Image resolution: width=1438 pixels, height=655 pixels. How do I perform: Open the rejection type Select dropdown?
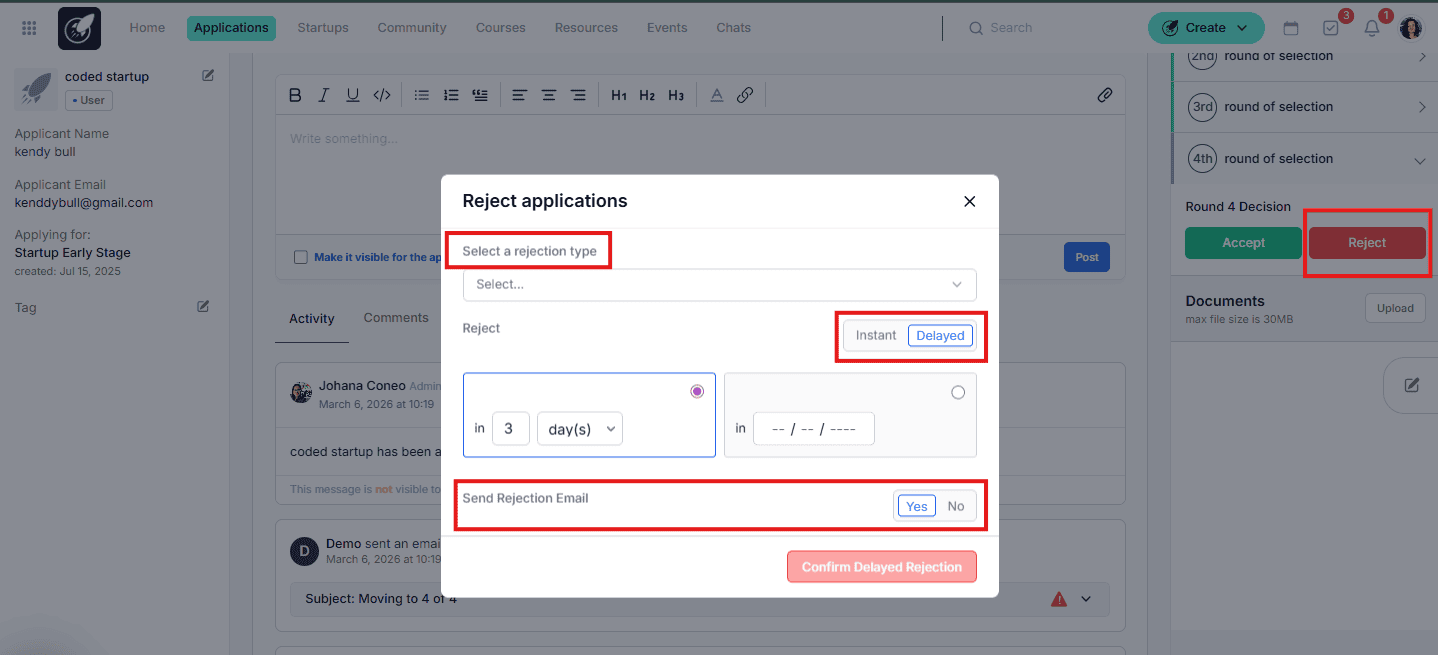tap(719, 285)
